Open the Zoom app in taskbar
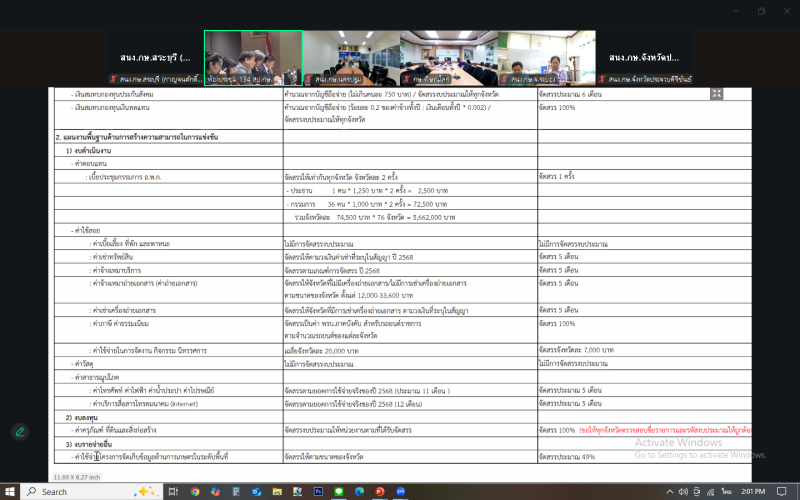The height and width of the screenshot is (500, 800). coord(400,491)
